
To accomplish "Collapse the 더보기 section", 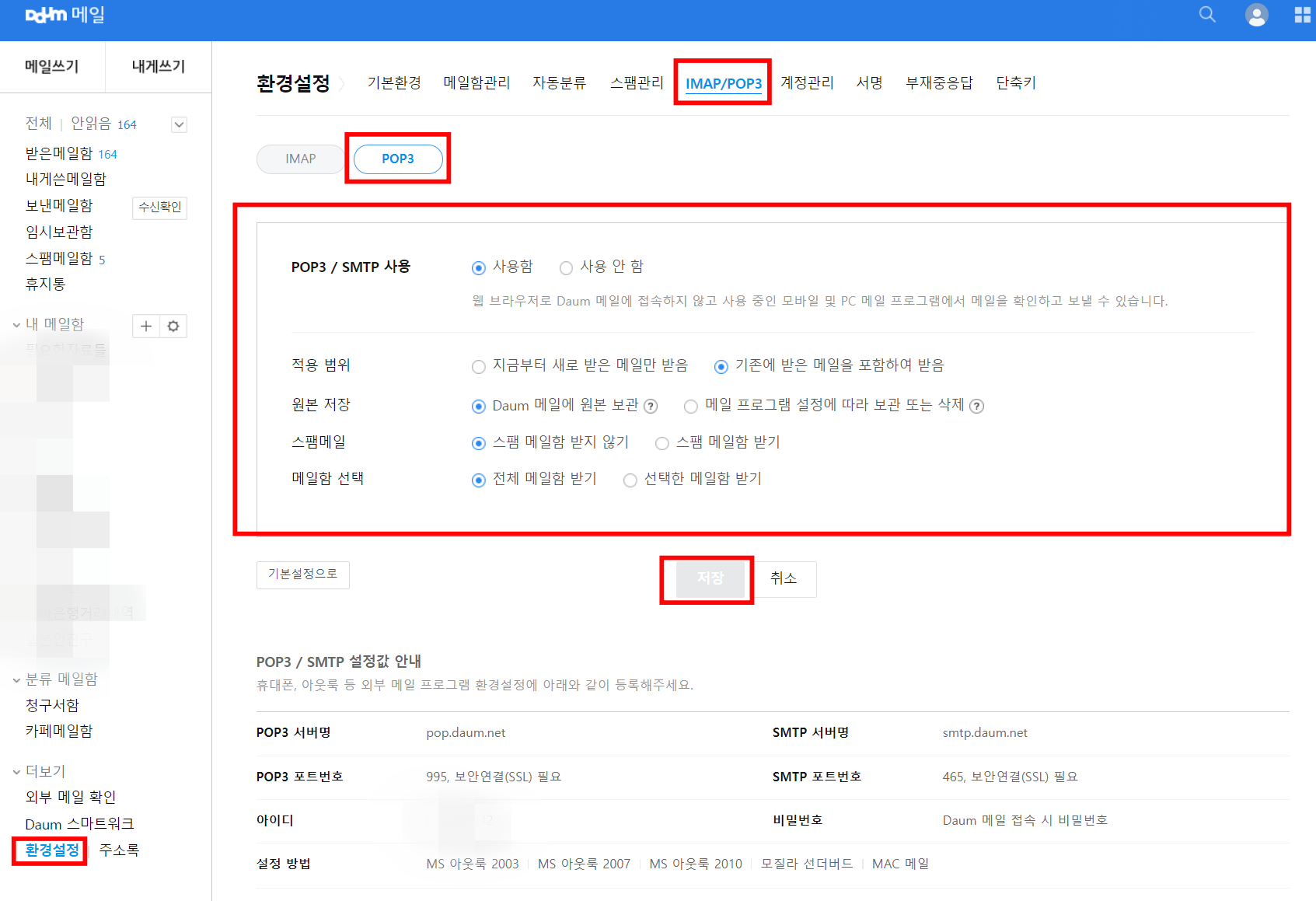I will tap(15, 770).
